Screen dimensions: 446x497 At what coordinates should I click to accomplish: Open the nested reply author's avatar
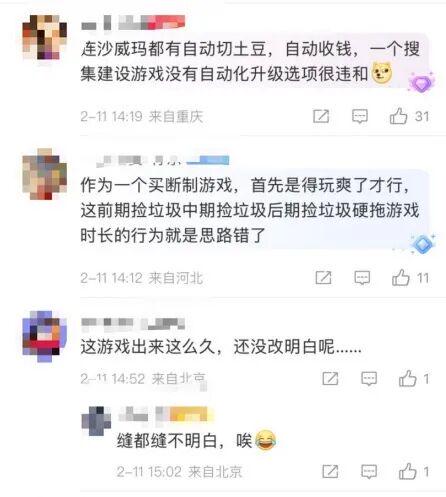point(96,421)
